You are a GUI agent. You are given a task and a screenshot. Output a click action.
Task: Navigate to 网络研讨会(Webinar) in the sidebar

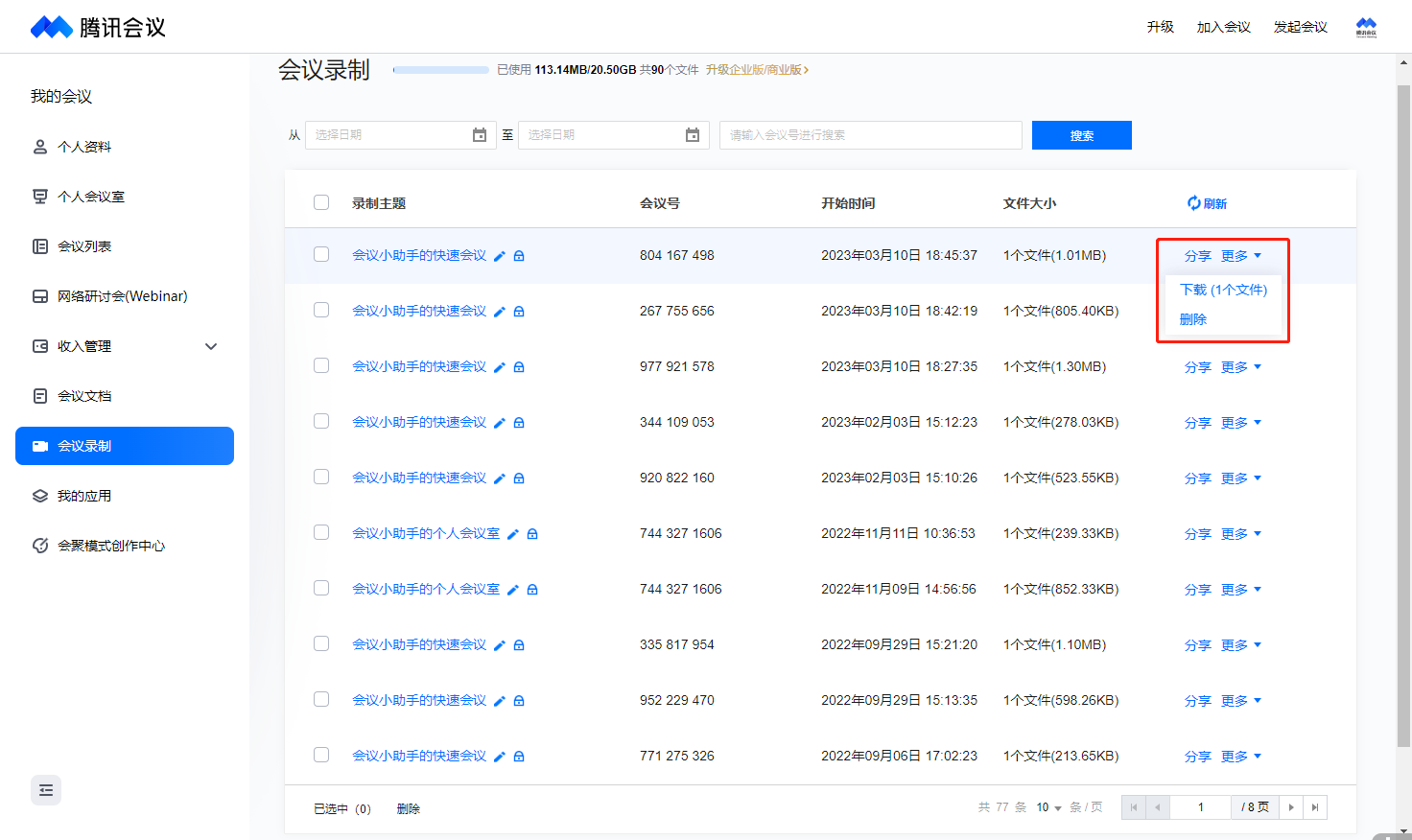point(125,296)
